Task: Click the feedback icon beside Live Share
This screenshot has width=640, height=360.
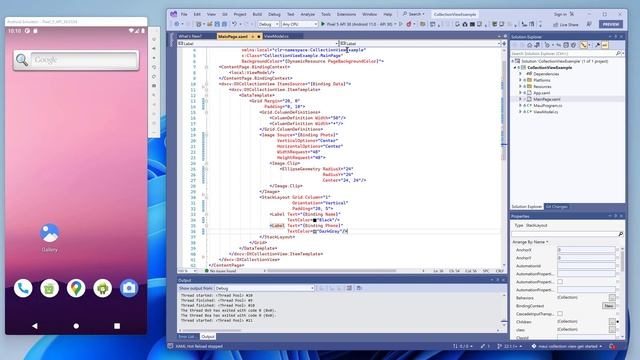Action: 589,24
